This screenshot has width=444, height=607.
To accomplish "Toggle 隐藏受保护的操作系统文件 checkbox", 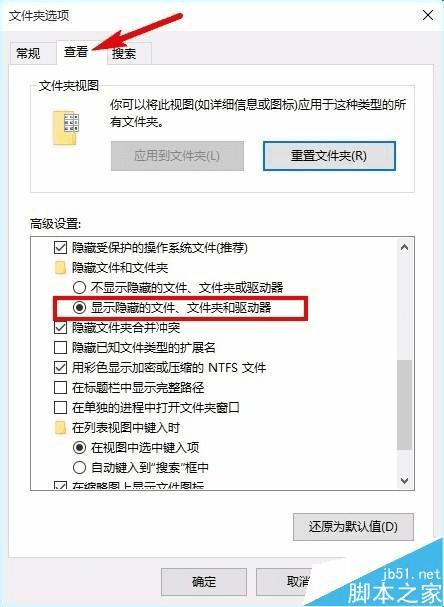I will (60, 248).
